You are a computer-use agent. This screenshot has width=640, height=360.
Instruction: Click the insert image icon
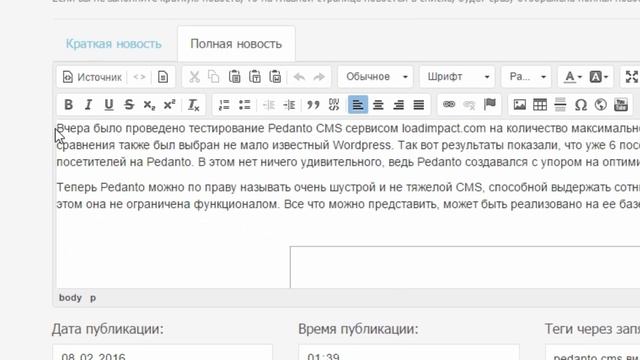click(520, 105)
